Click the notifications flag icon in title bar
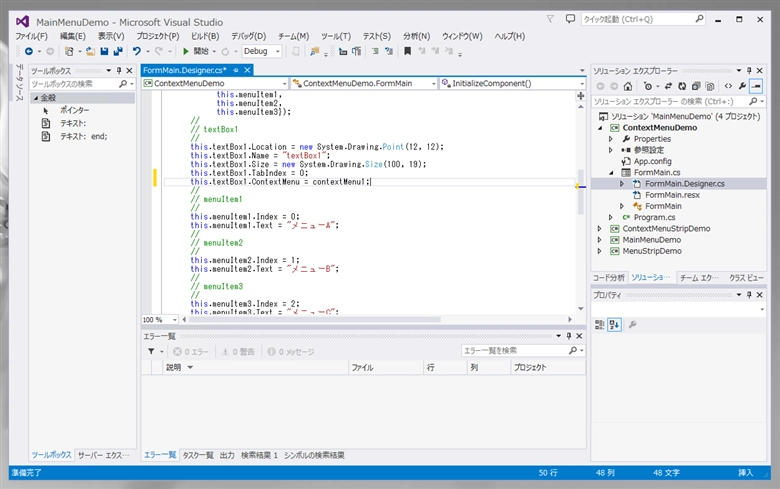The width and height of the screenshot is (780, 489). (550, 19)
